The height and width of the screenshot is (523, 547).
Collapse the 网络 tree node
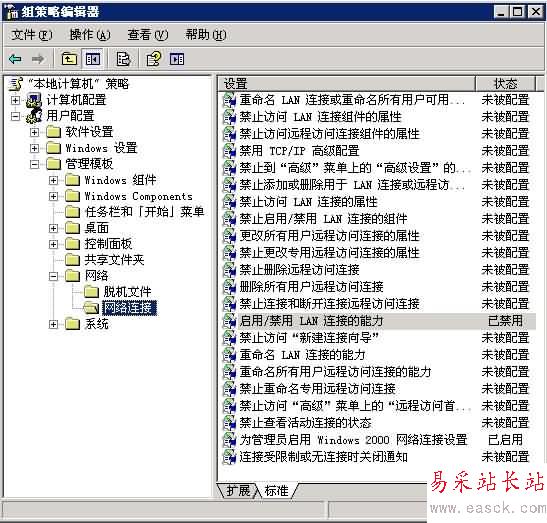[53, 276]
